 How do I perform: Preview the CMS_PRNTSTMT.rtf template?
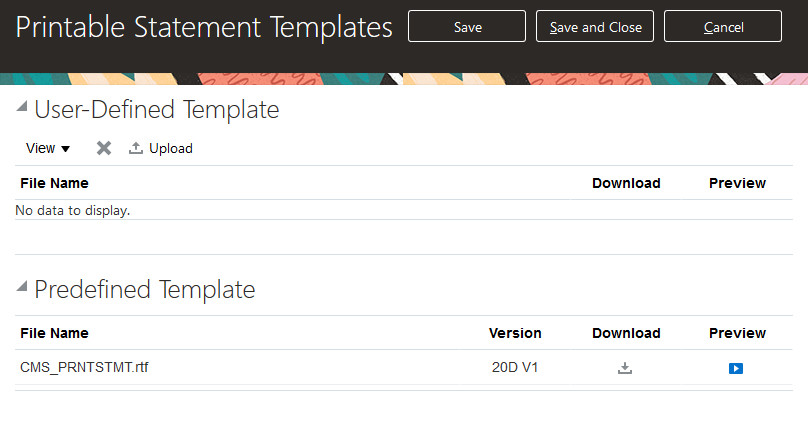click(736, 368)
